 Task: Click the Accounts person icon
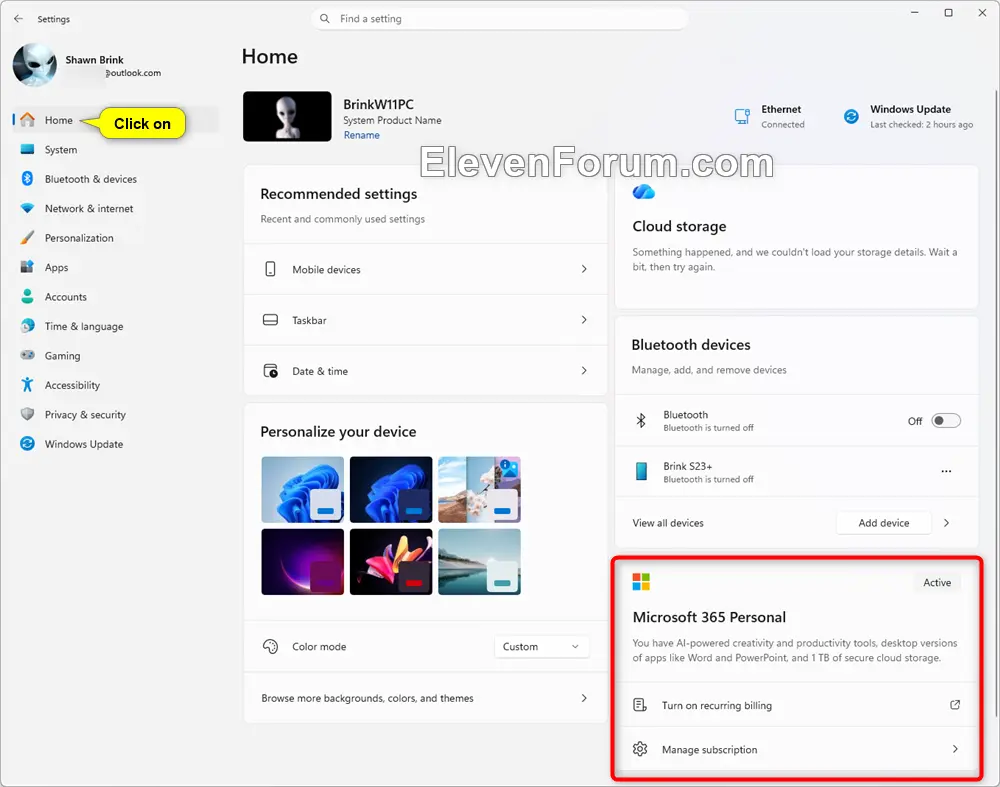coord(27,297)
